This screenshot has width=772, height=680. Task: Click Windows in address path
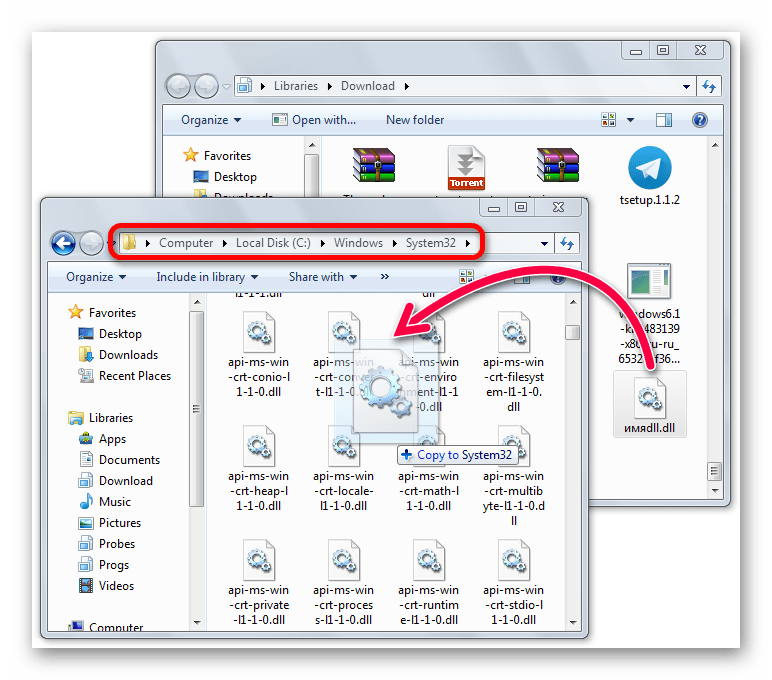click(x=358, y=243)
